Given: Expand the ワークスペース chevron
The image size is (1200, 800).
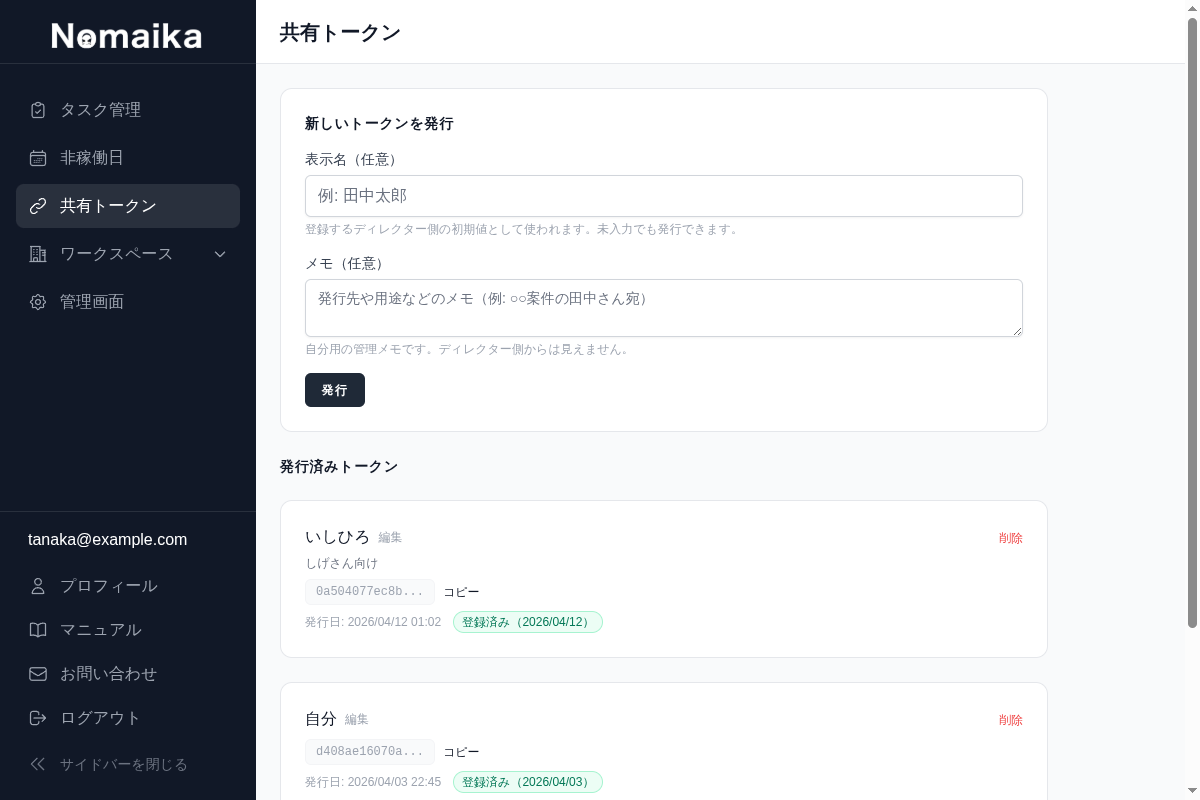Looking at the screenshot, I should (x=220, y=254).
